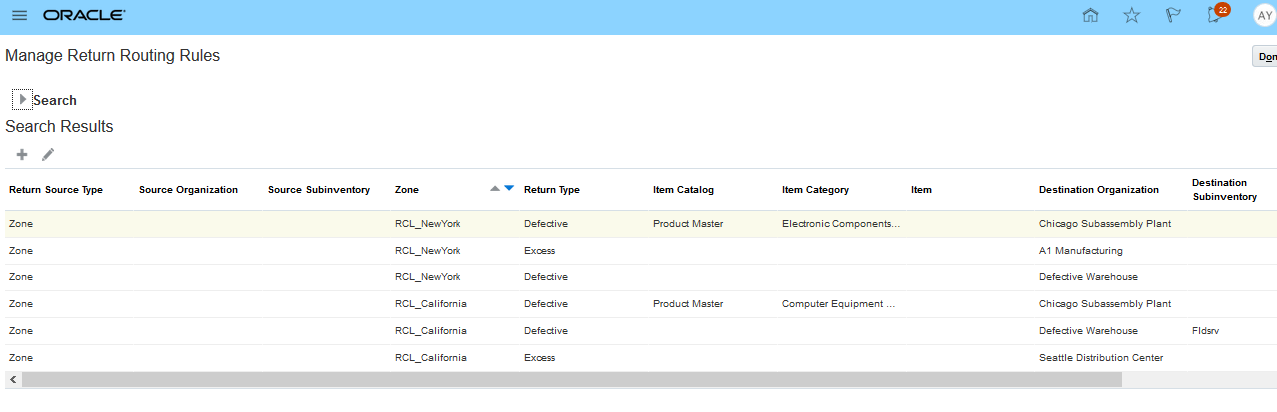The height and width of the screenshot is (412, 1277).
Task: Open Favorites star icon
Action: point(1131,16)
